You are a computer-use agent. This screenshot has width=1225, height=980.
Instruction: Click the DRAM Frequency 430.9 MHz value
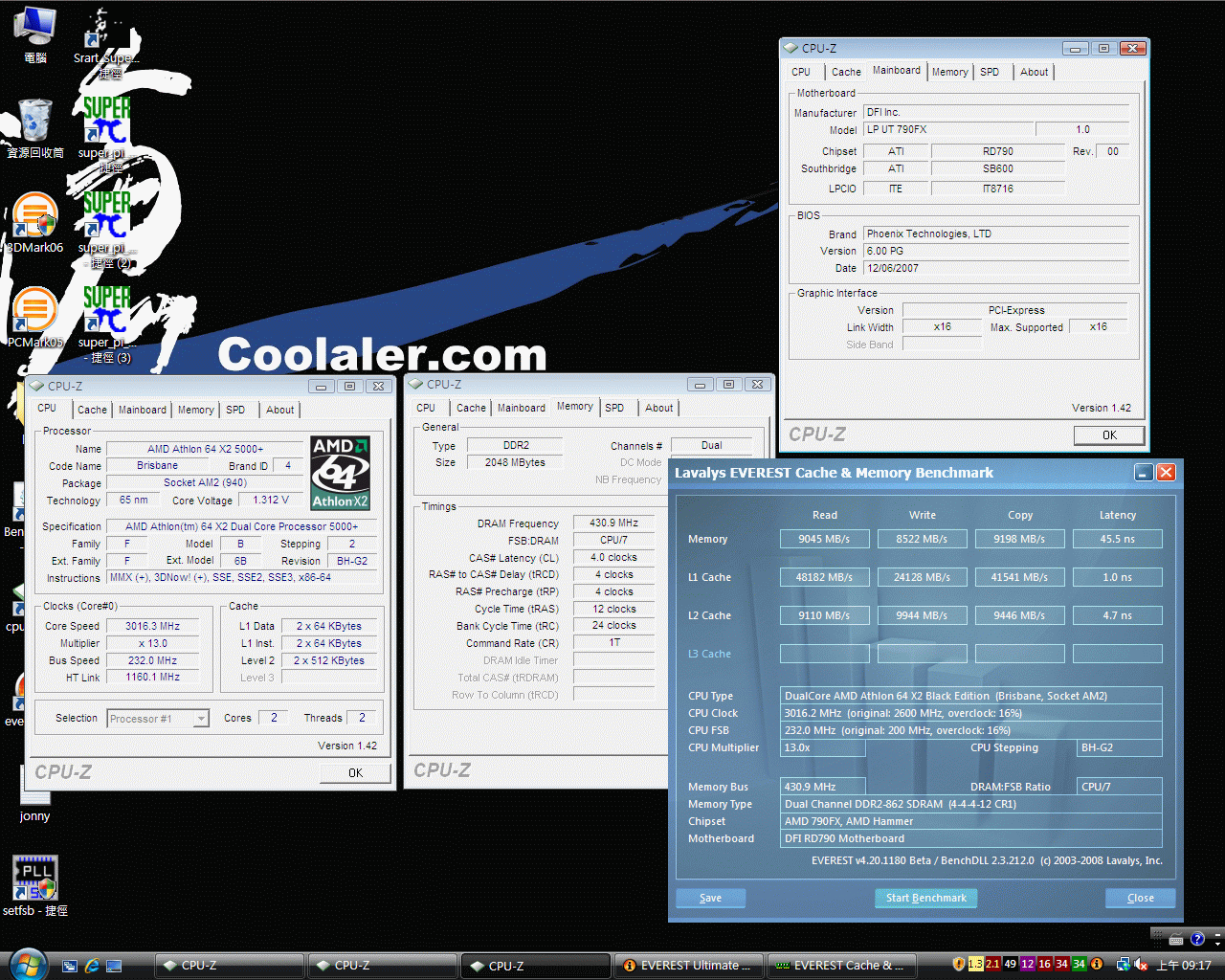point(614,523)
